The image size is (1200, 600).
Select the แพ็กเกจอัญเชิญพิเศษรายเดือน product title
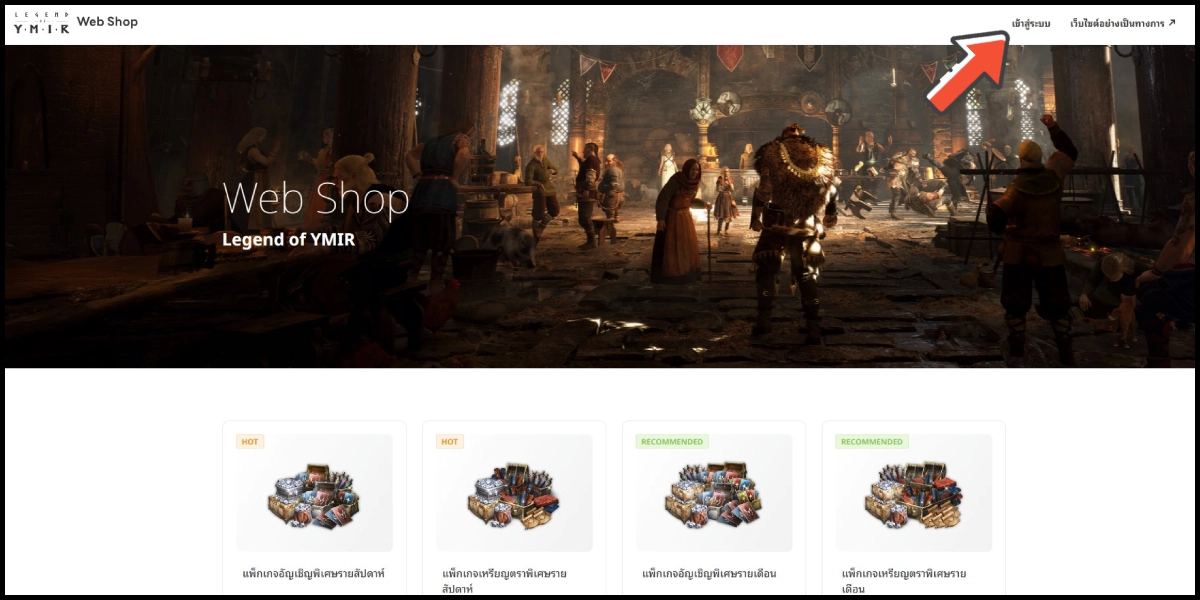click(x=709, y=574)
